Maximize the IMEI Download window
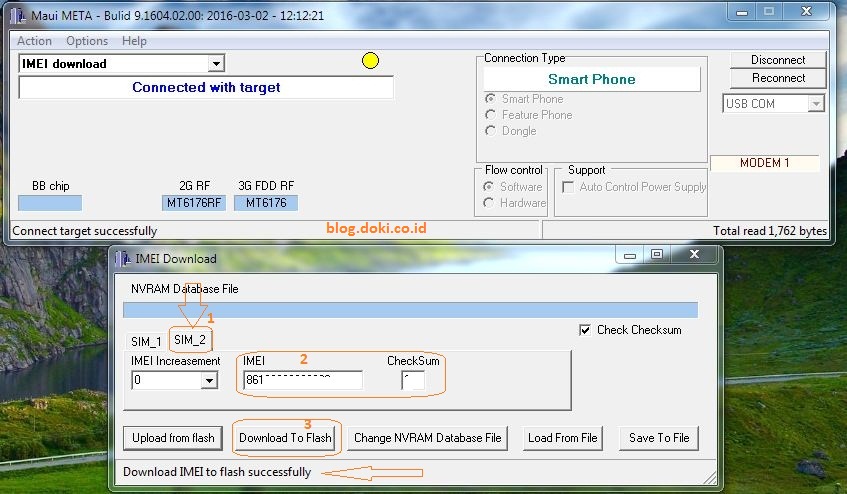 pos(657,255)
